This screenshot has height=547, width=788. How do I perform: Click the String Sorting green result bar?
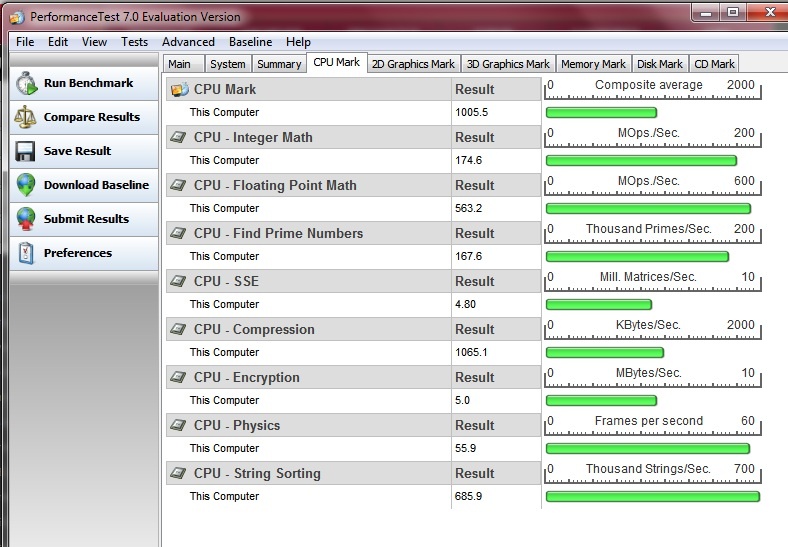[653, 497]
